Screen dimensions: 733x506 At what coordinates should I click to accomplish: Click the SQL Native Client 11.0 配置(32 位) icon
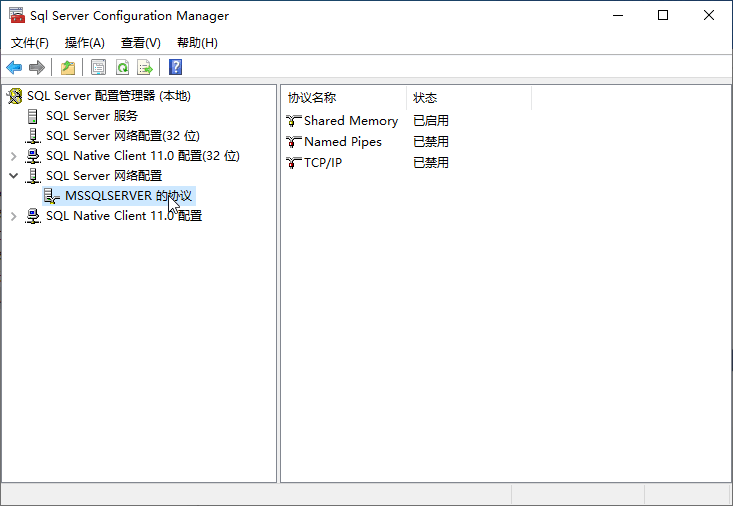pos(33,156)
